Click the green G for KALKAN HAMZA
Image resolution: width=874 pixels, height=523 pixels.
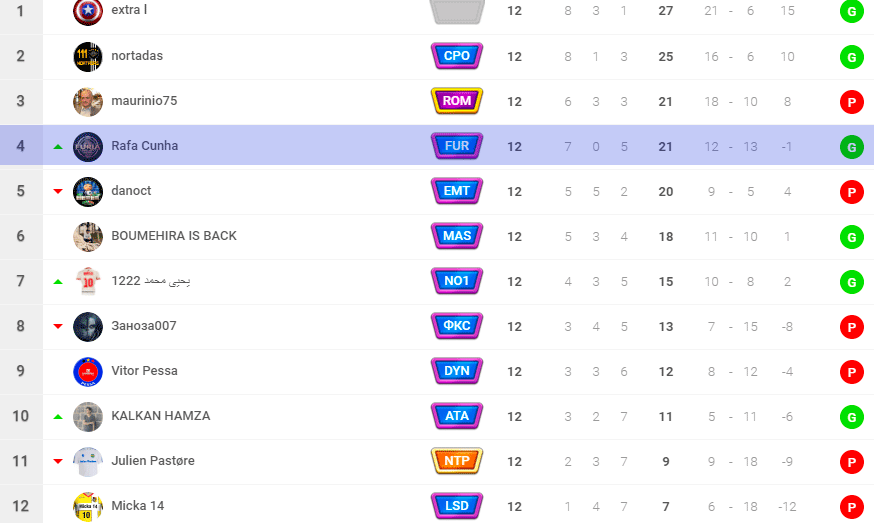(x=851, y=417)
